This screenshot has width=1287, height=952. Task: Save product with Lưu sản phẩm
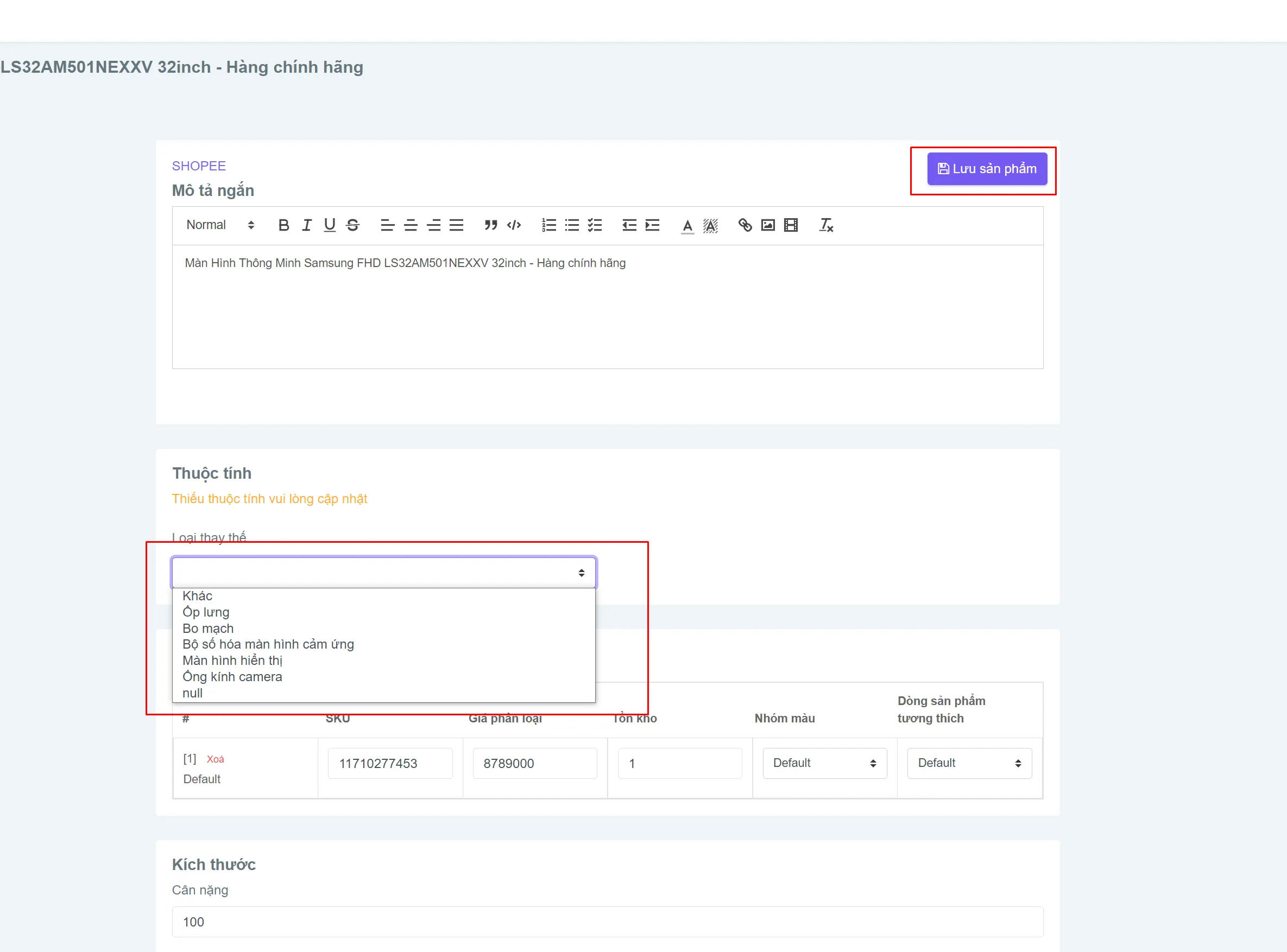pos(987,169)
